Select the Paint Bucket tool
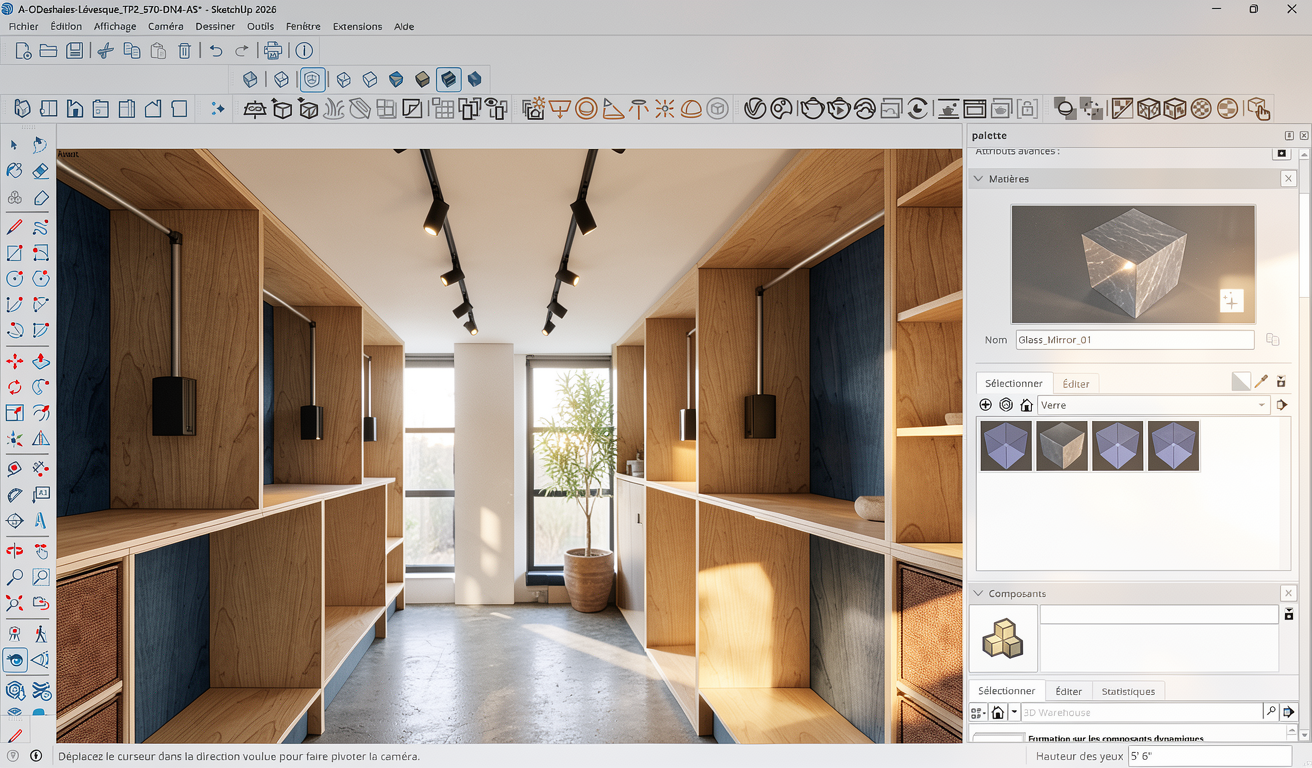The width and height of the screenshot is (1312, 768). (x=14, y=171)
